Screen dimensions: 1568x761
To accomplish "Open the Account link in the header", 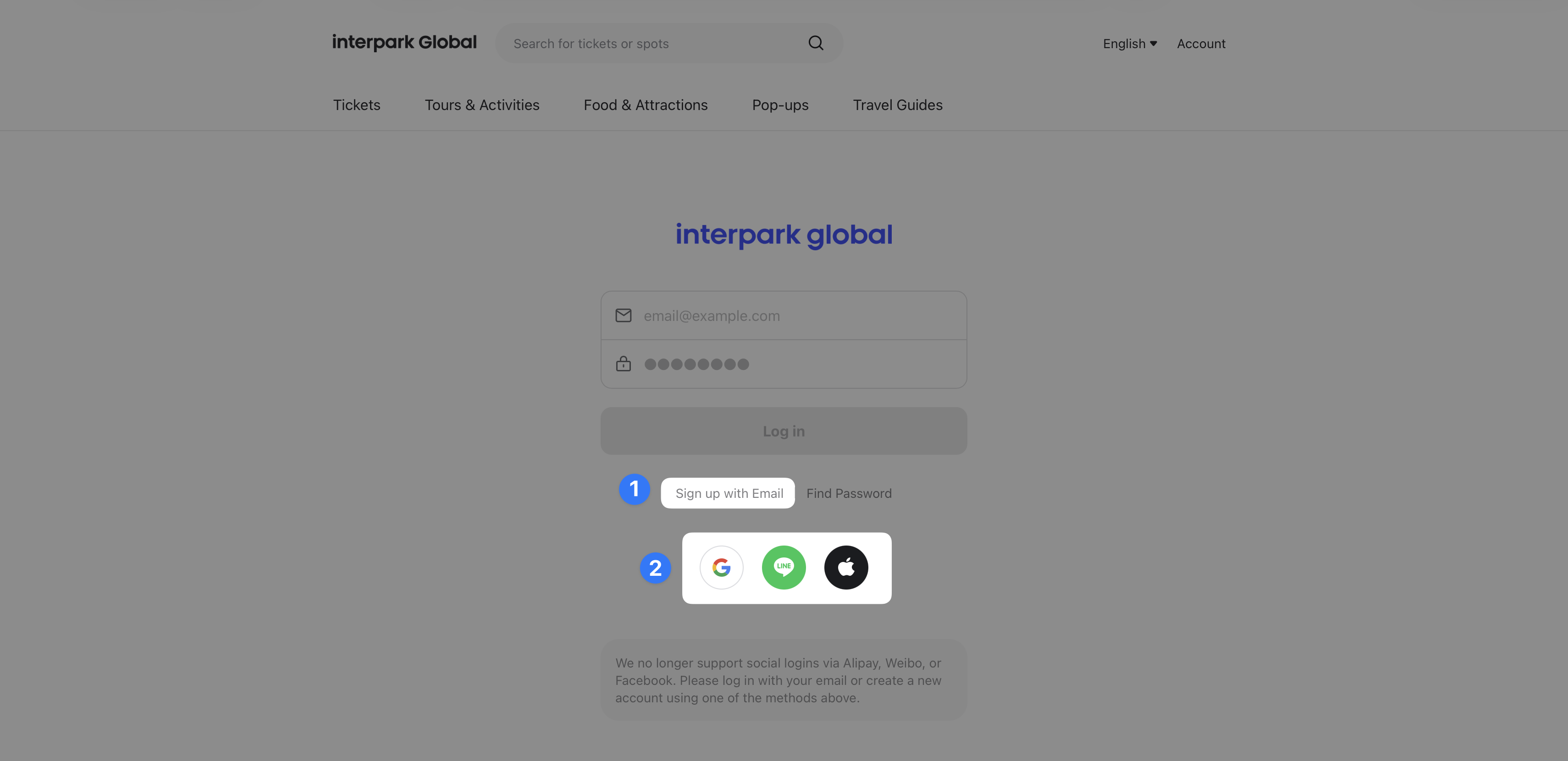I will (x=1200, y=44).
